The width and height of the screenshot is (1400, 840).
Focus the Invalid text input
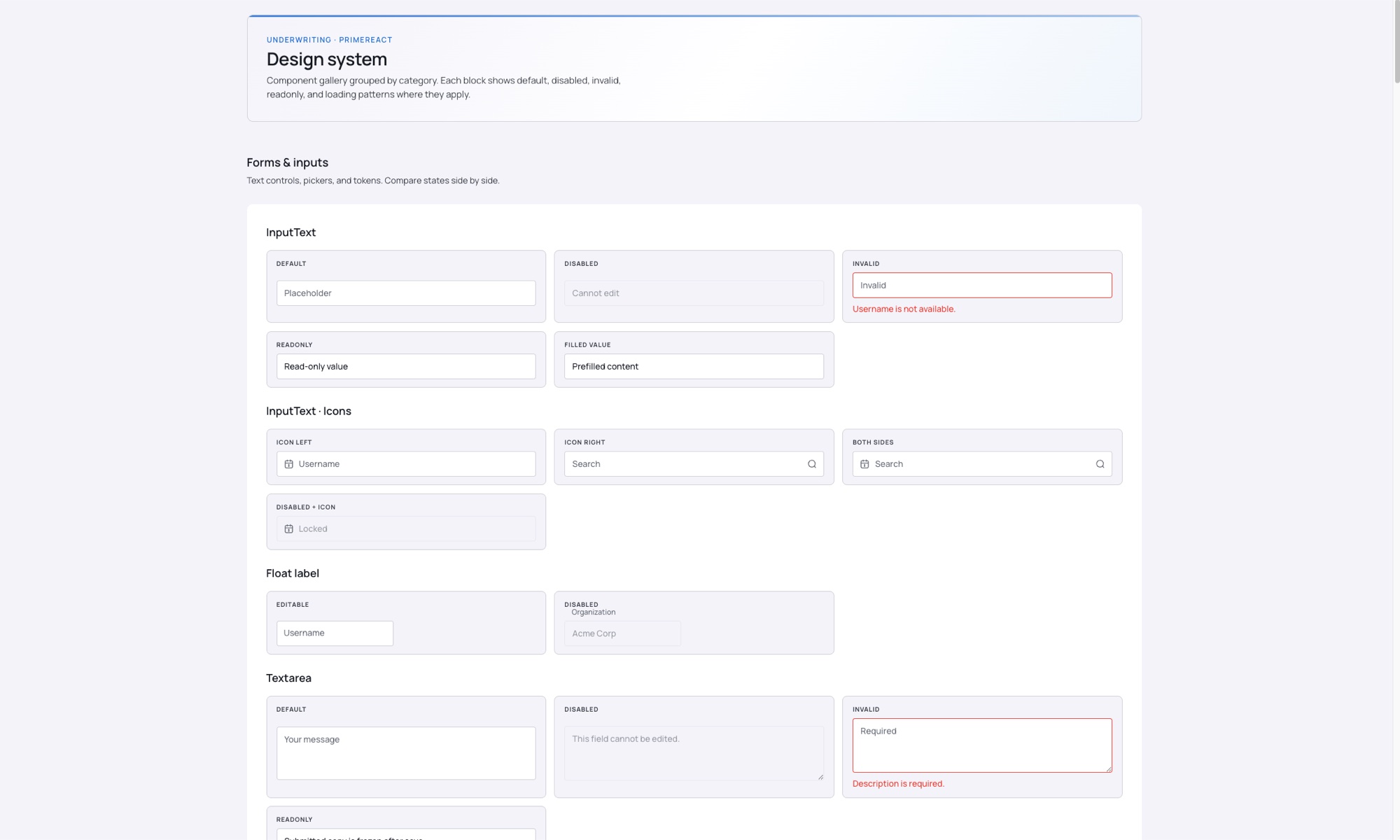point(982,285)
